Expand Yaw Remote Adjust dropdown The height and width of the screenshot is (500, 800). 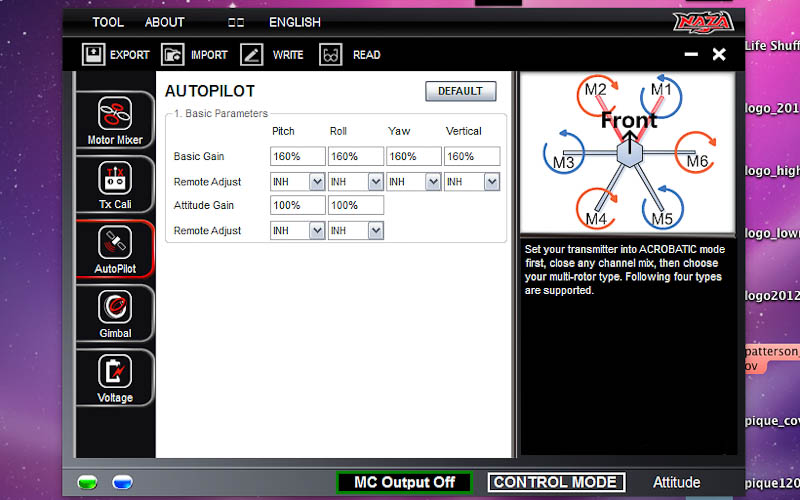[433, 182]
